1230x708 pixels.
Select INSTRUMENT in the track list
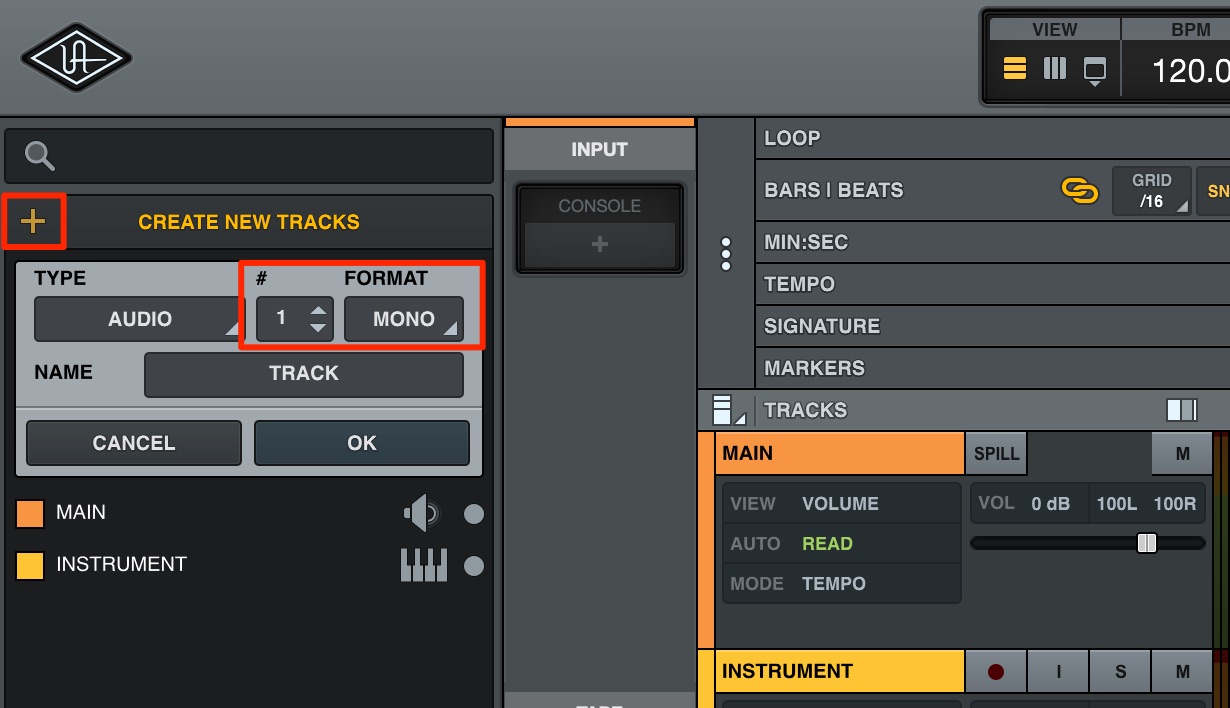[121, 564]
